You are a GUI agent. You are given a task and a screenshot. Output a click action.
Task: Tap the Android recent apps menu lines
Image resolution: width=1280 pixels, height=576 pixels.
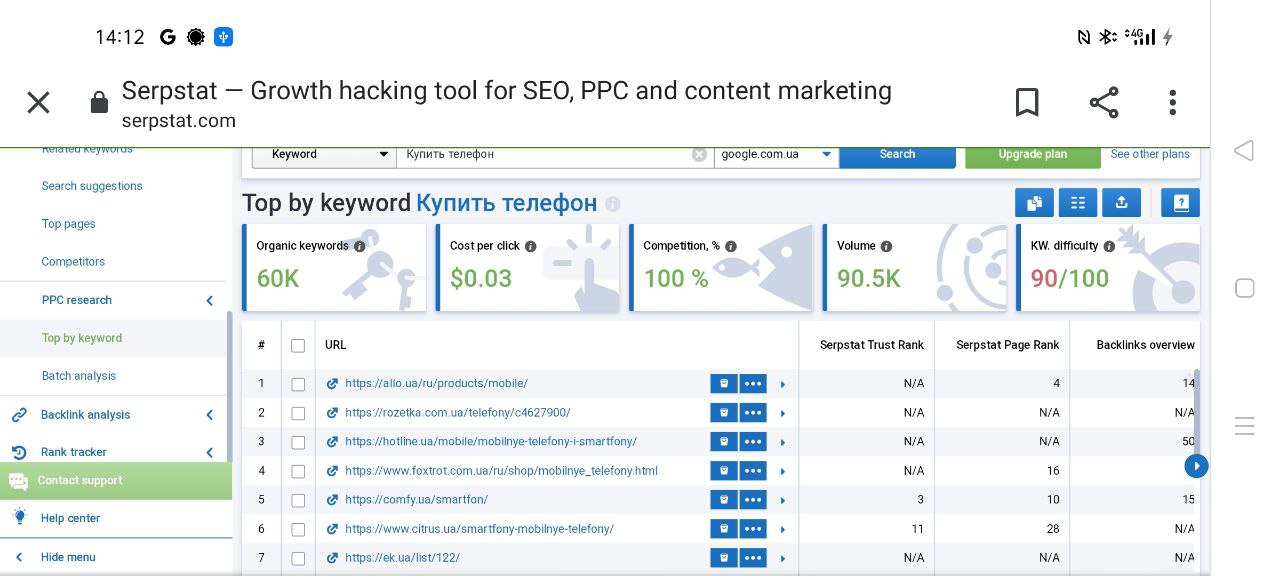(1245, 426)
